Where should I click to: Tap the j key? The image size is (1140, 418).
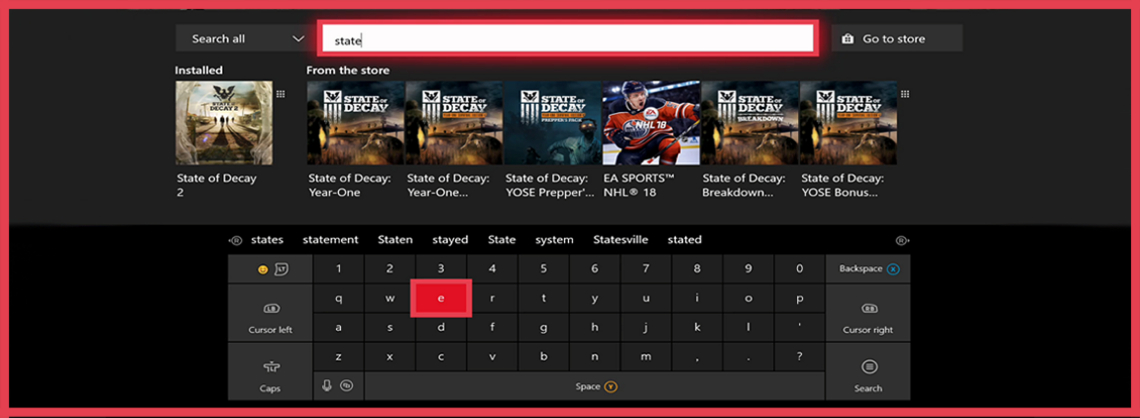pos(646,327)
